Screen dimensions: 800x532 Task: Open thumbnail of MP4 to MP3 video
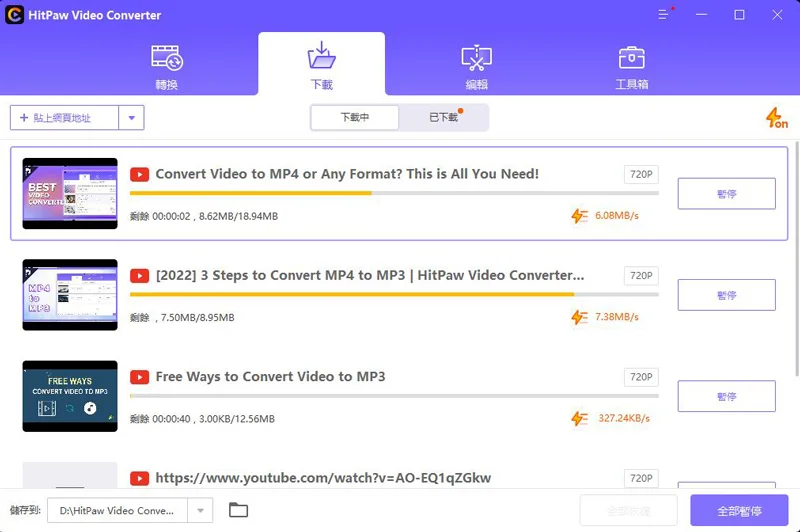pyautogui.click(x=70, y=295)
